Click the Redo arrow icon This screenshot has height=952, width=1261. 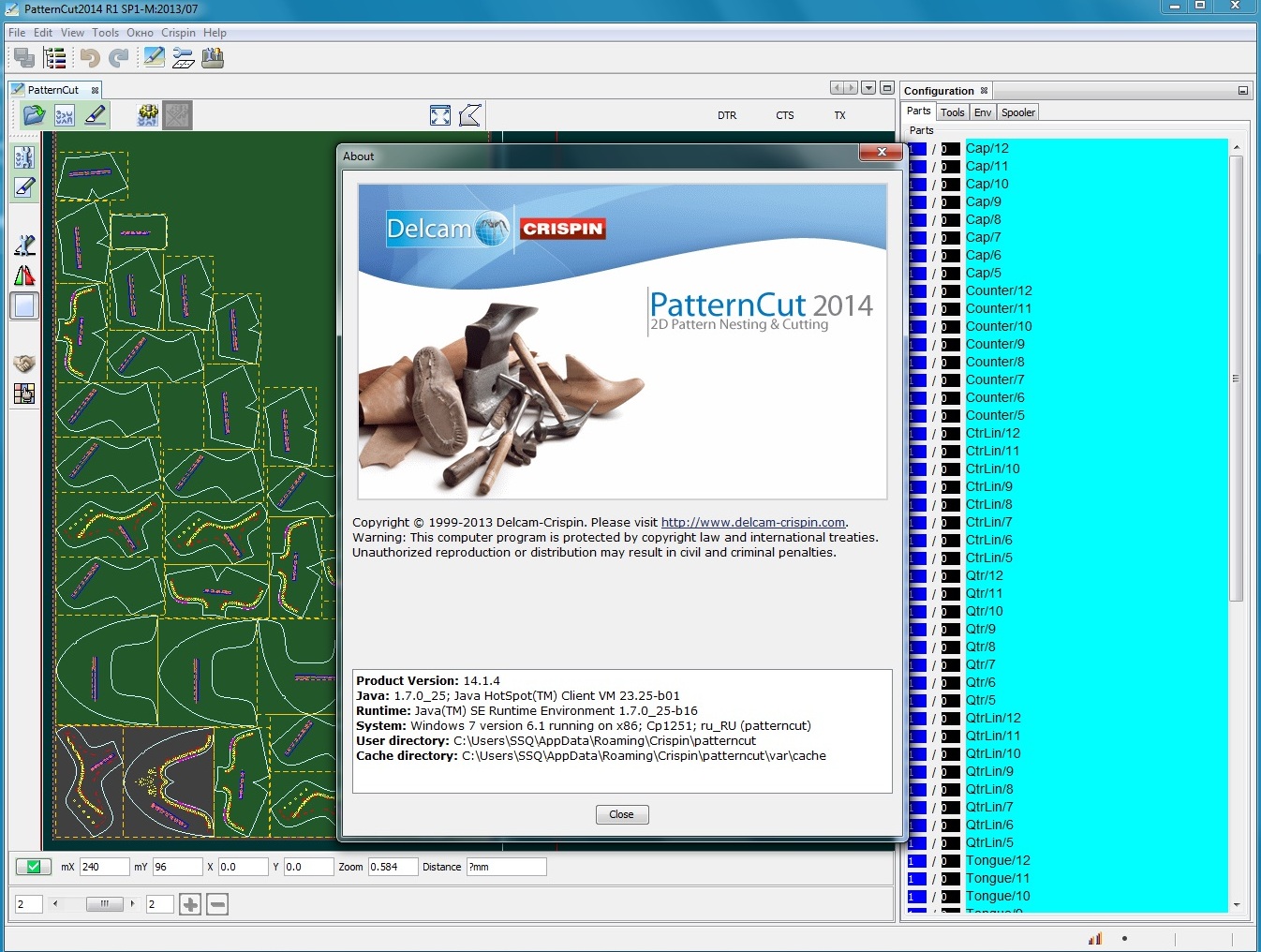point(119,58)
